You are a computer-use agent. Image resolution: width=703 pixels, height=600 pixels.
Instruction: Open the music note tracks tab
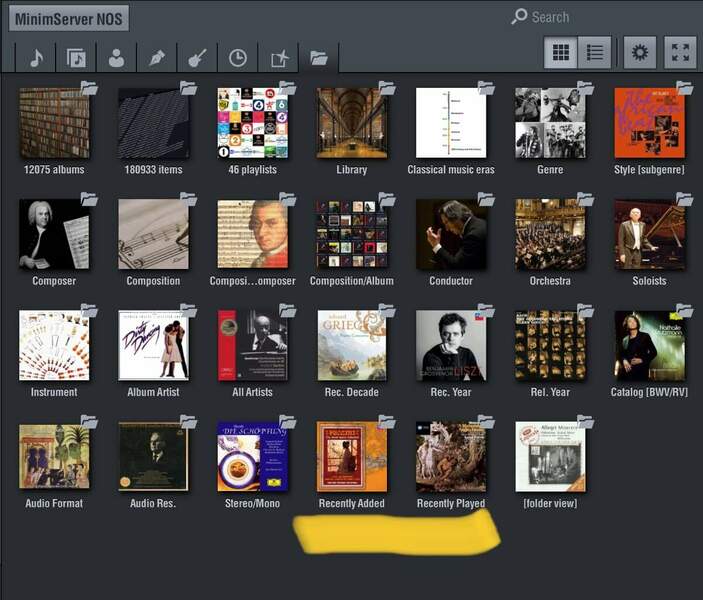pos(36,58)
